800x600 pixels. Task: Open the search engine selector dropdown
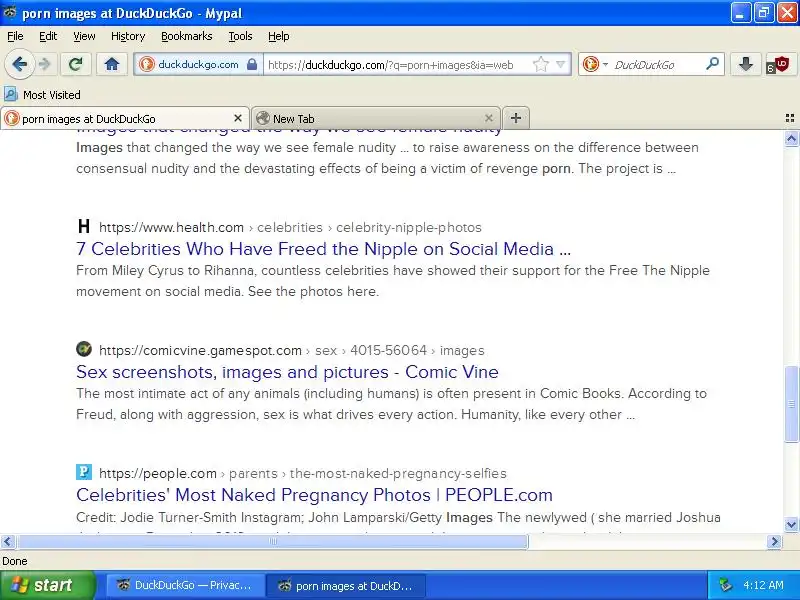pyautogui.click(x=595, y=65)
